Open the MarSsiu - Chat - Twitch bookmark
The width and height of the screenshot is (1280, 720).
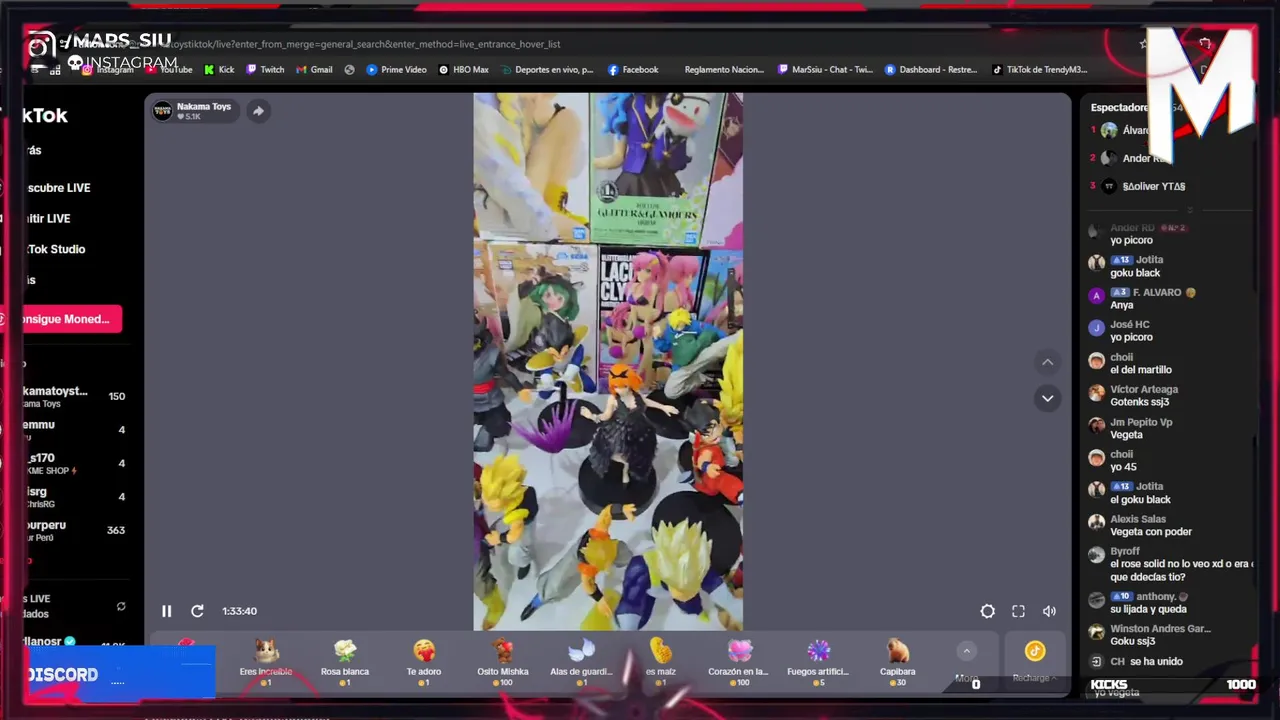coord(825,70)
